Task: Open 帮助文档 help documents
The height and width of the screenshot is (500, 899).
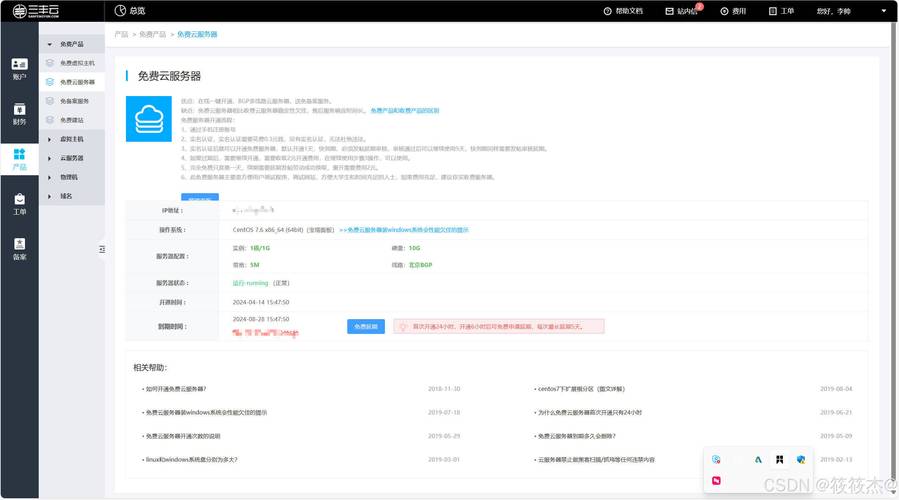Action: click(x=623, y=11)
